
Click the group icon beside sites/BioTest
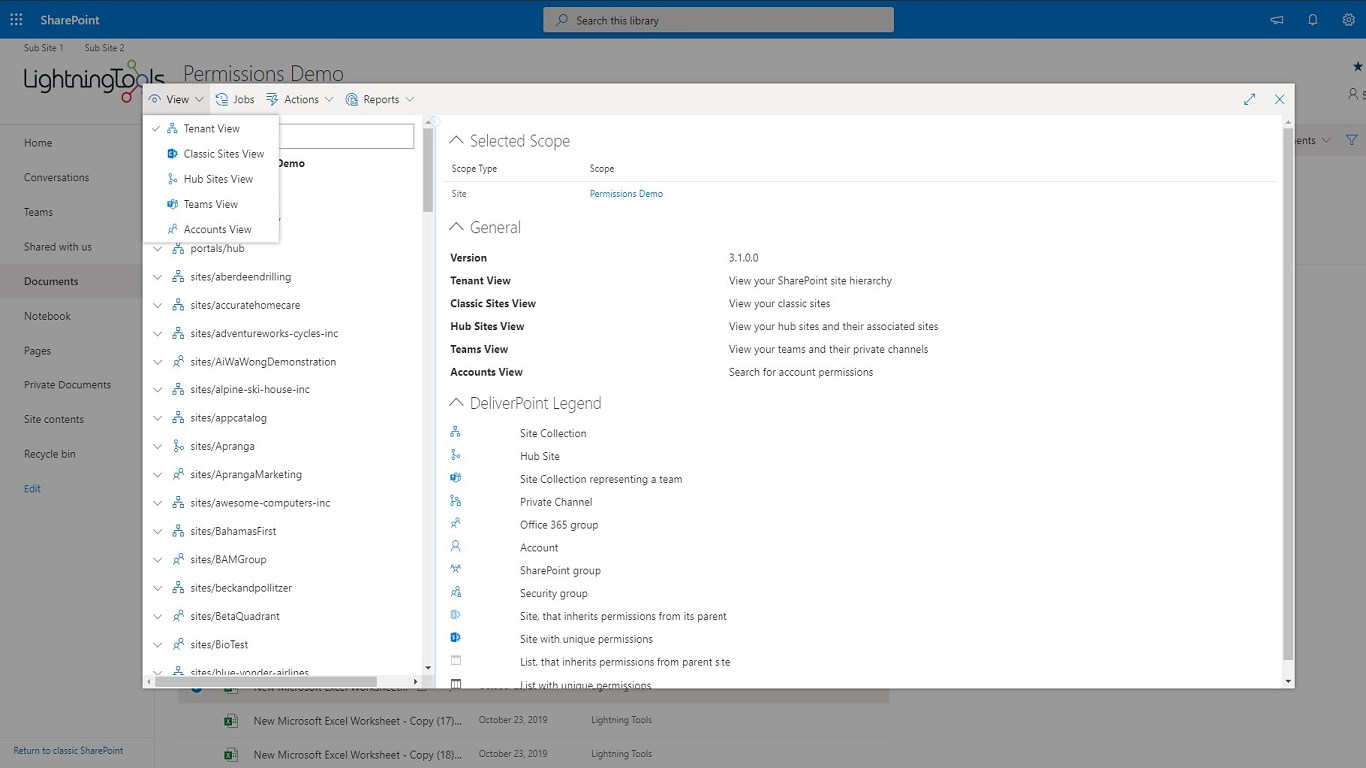pos(178,644)
